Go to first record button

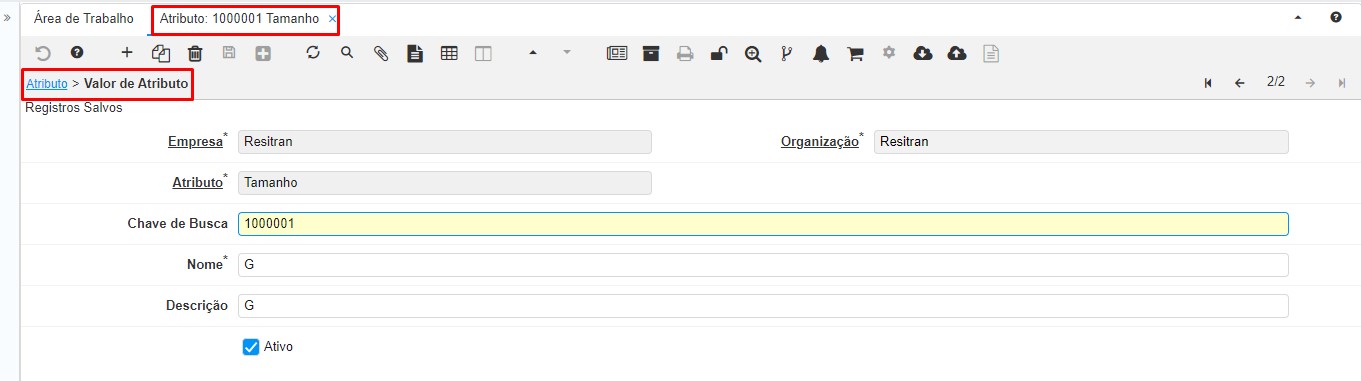(x=1208, y=83)
